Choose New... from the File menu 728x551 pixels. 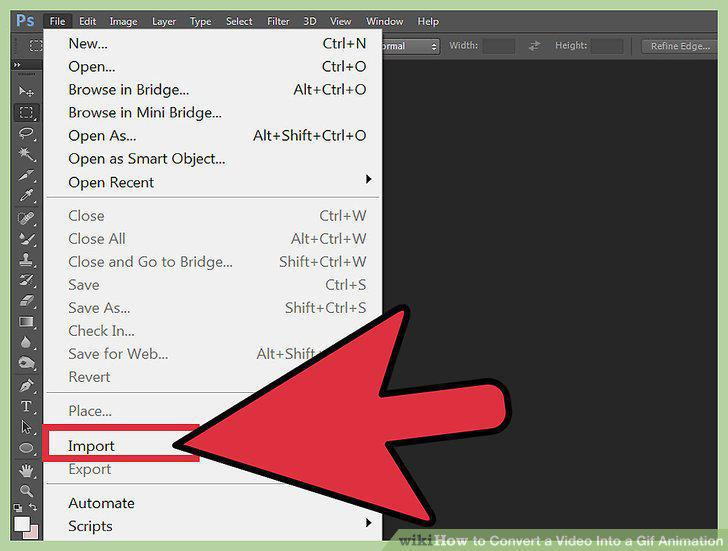click(x=214, y=44)
